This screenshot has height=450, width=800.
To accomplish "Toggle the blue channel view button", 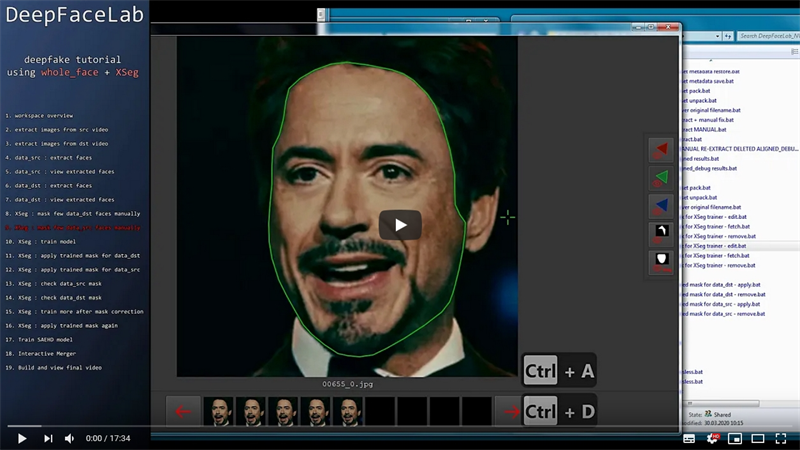I will (x=661, y=206).
